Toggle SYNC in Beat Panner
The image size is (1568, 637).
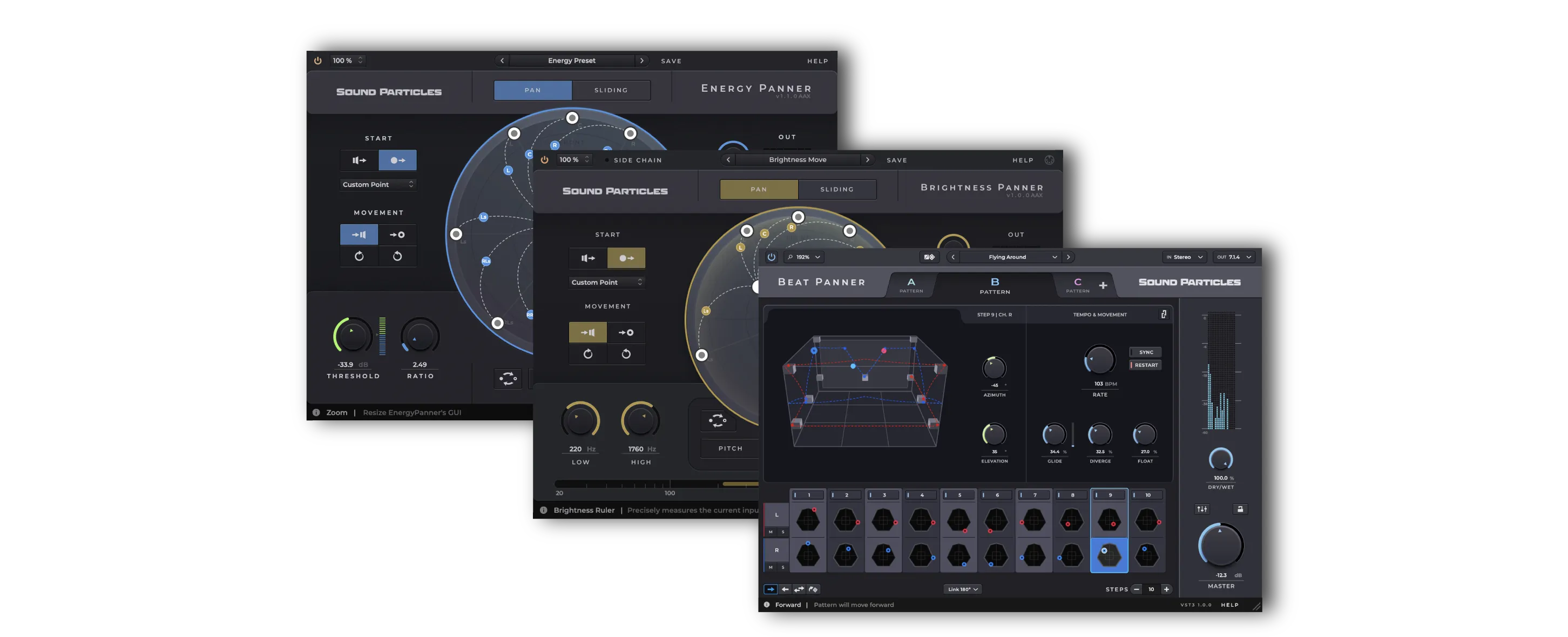[1146, 352]
